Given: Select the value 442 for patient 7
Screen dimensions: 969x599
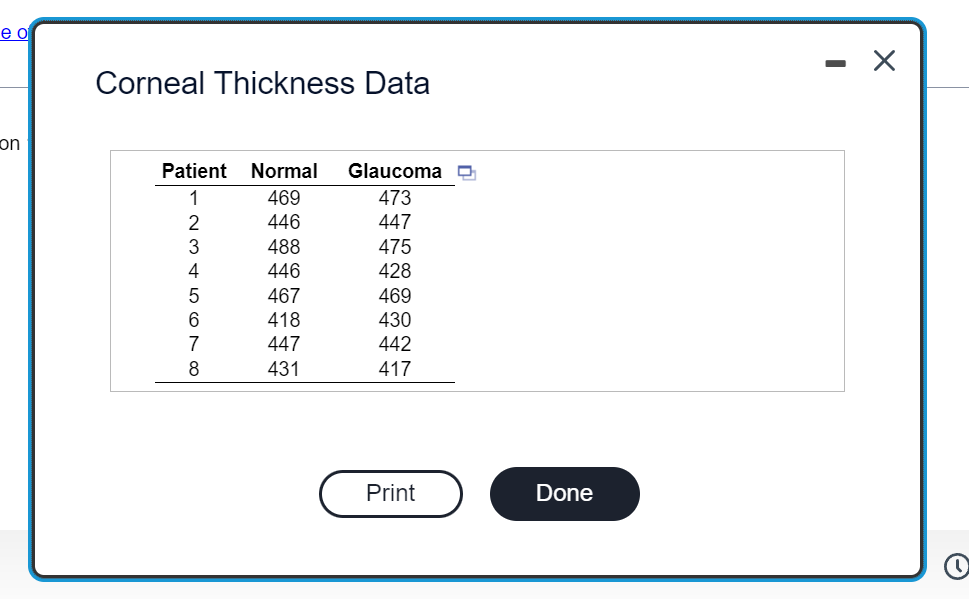Looking at the screenshot, I should (394, 344).
